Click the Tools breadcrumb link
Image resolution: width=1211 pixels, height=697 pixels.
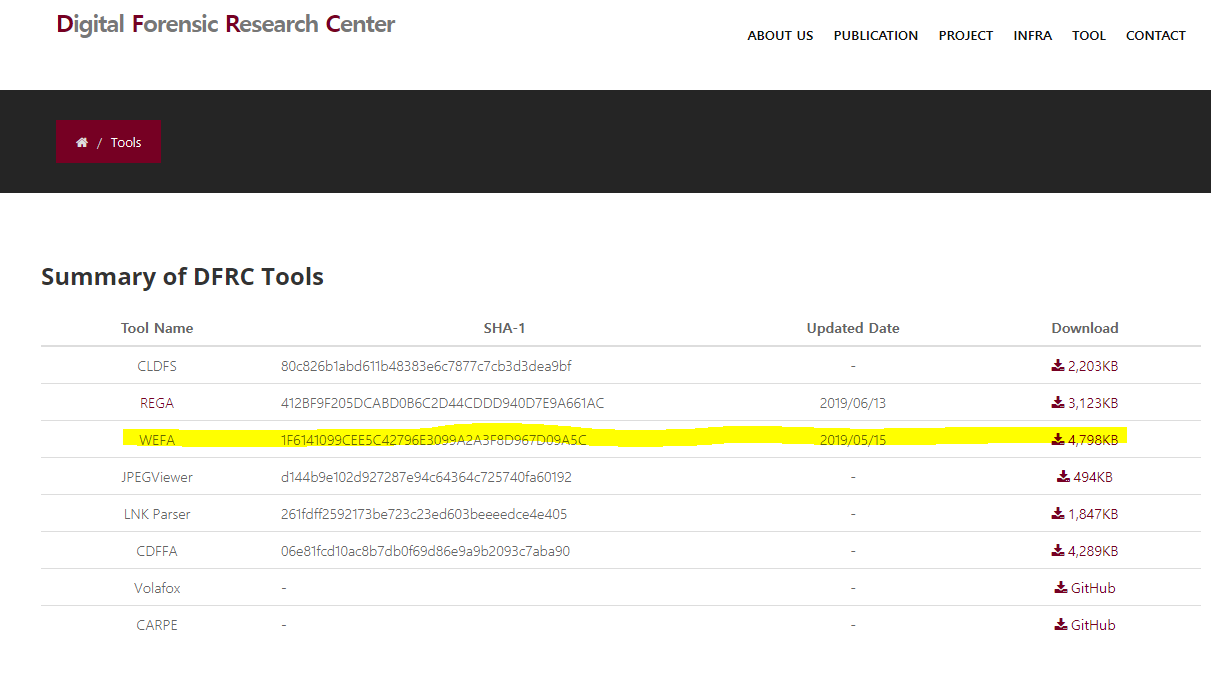(x=126, y=143)
